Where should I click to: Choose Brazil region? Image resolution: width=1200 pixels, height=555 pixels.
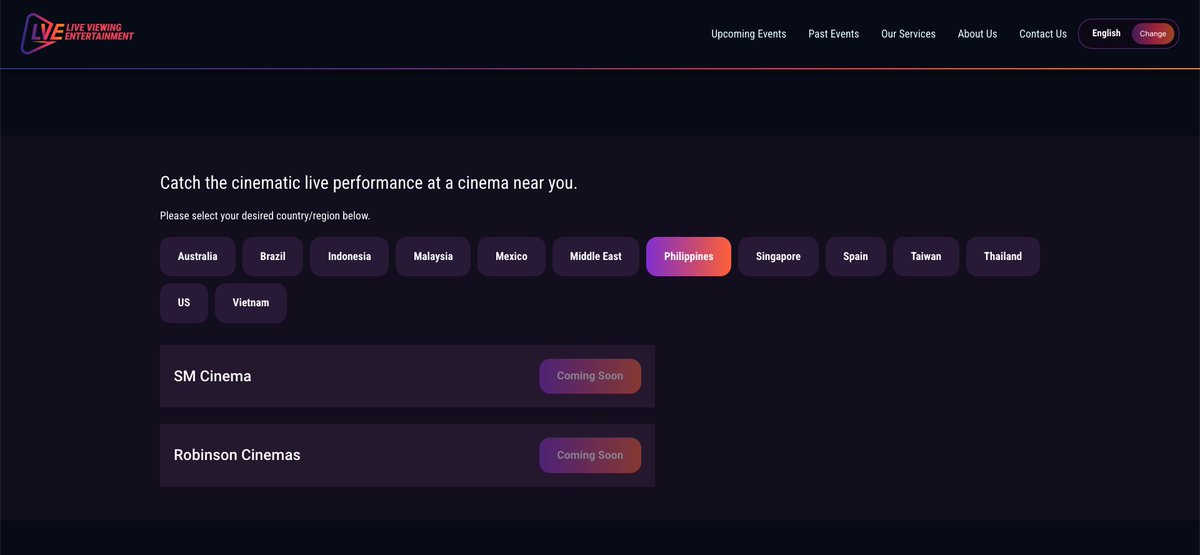coord(272,256)
